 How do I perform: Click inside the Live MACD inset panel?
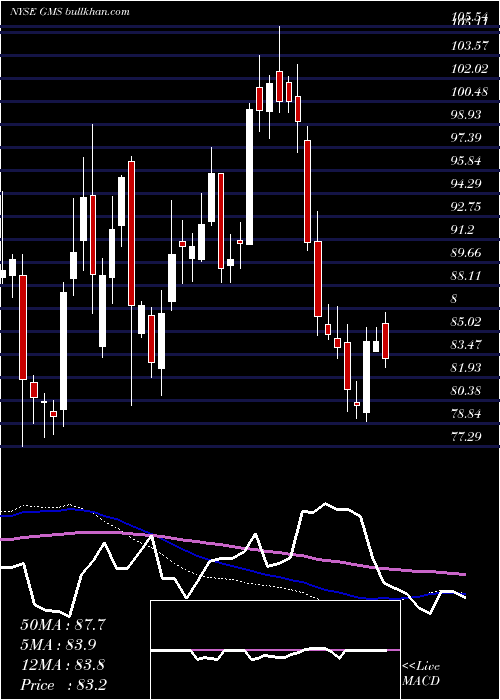275,650
